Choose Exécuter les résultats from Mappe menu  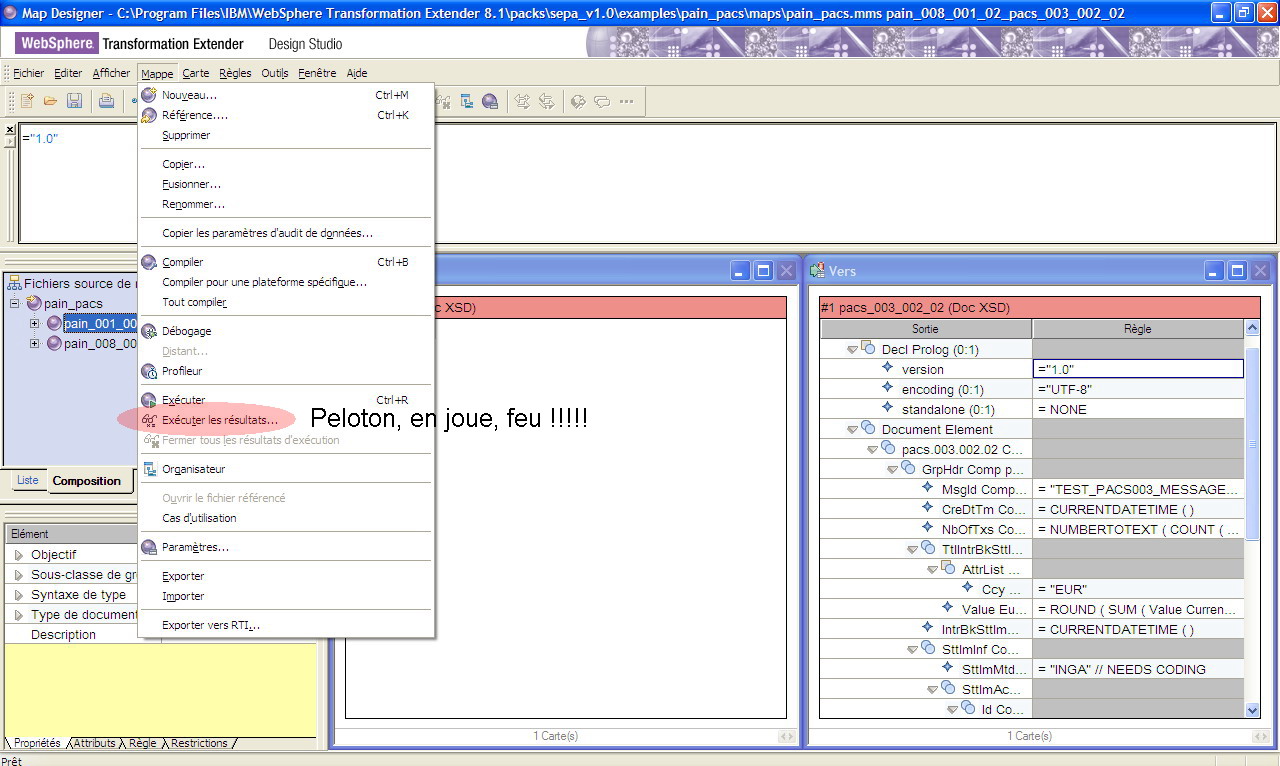click(220, 420)
